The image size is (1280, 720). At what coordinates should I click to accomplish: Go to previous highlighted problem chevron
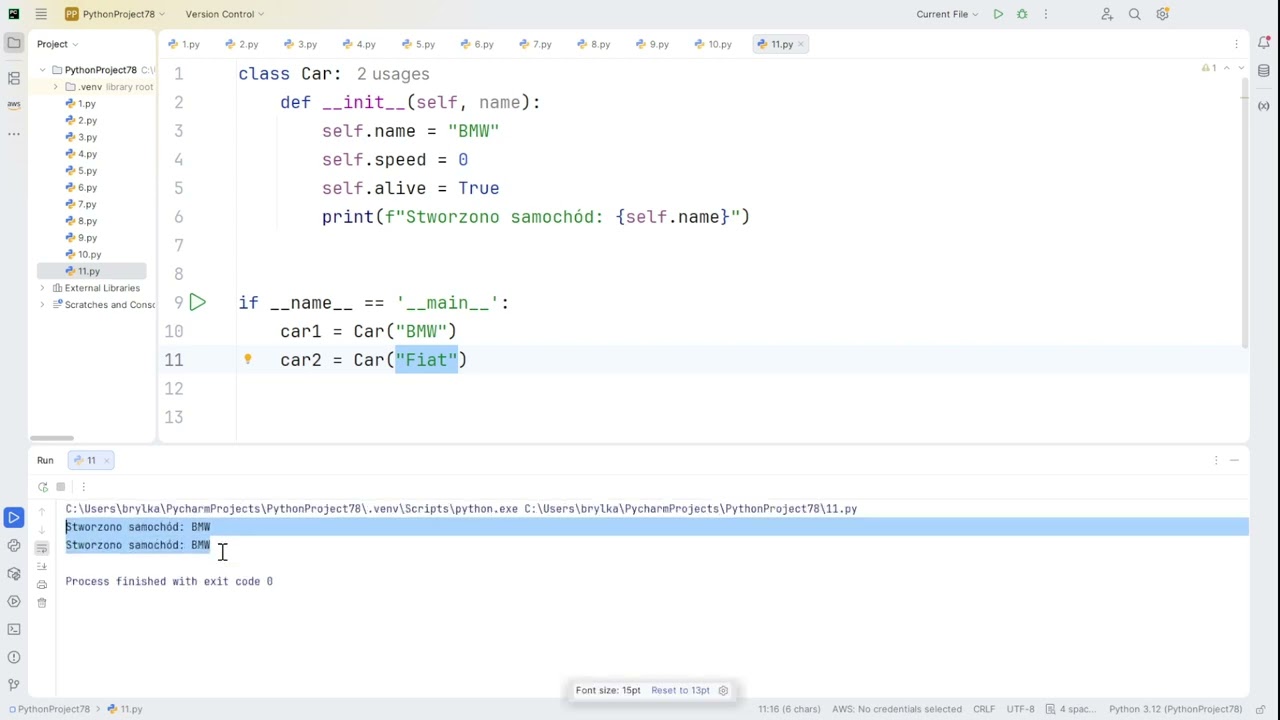click(1226, 68)
